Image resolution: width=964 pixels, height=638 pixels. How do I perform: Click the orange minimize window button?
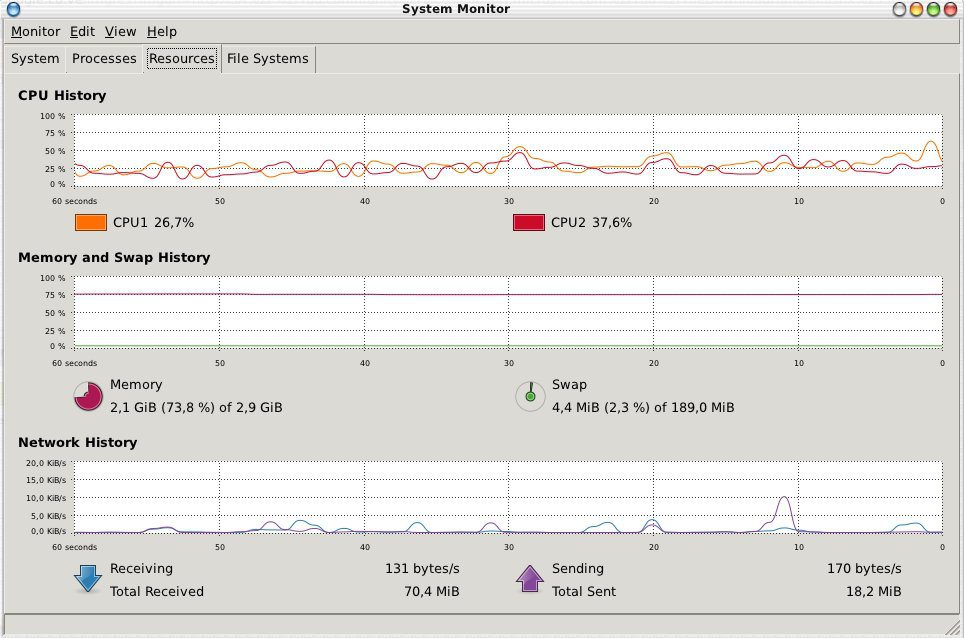916,9
